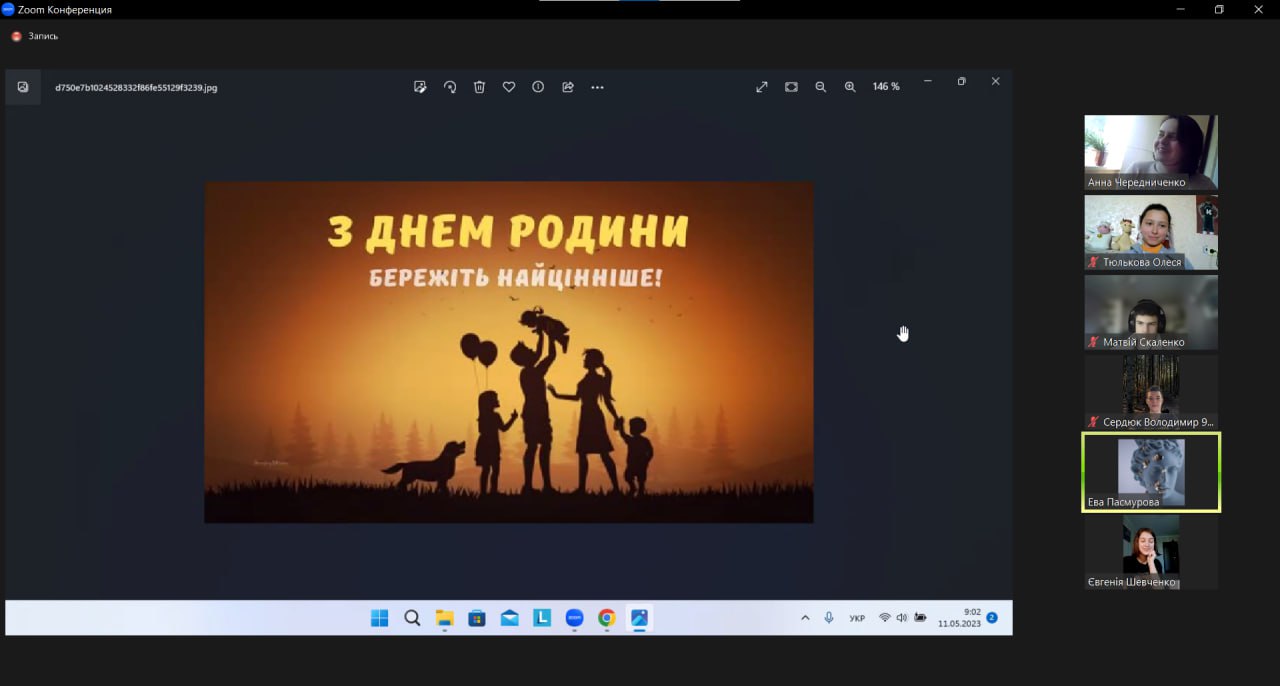The width and height of the screenshot is (1280, 686).
Task: Enter full screen with the diagonal arrows icon
Action: 762,87
